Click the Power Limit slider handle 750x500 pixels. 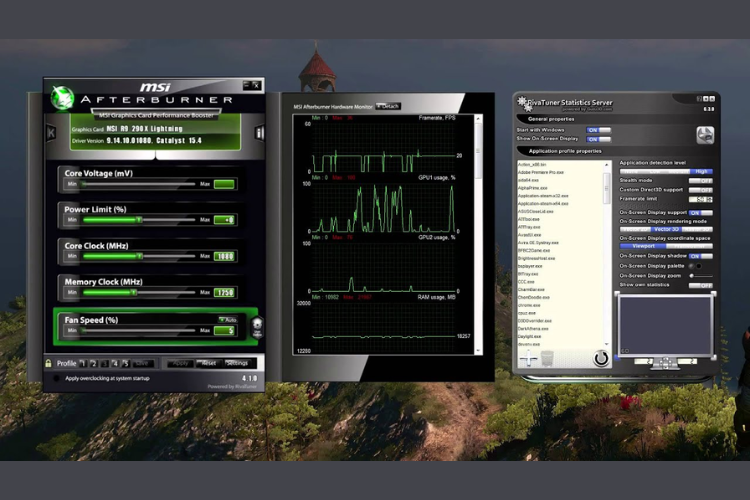click(139, 220)
